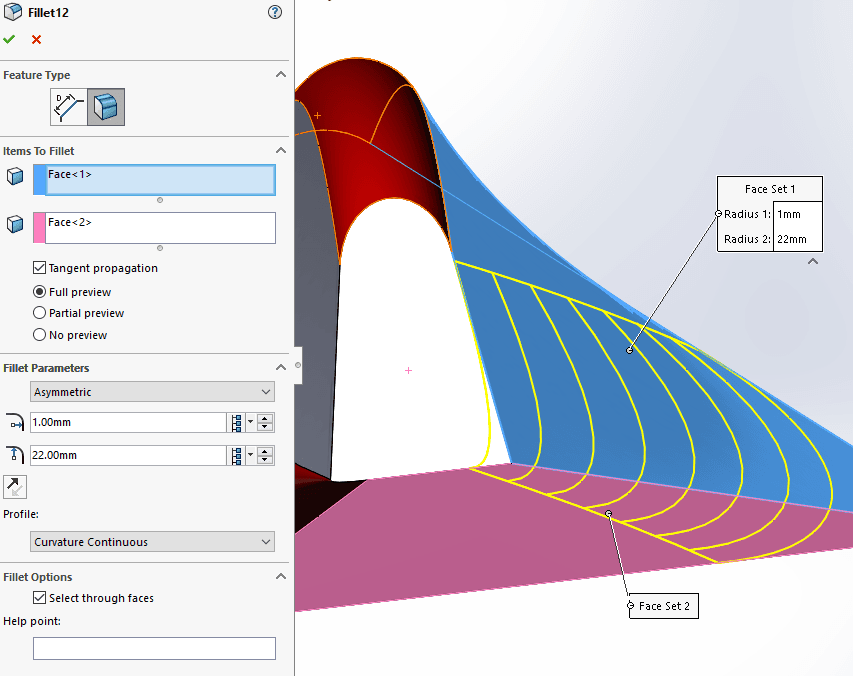Select the manual fillet feature type icon

pos(68,106)
